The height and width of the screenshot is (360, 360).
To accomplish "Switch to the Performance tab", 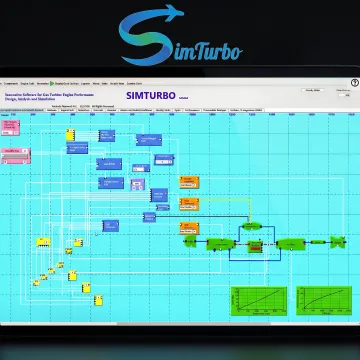I will 192,110.
